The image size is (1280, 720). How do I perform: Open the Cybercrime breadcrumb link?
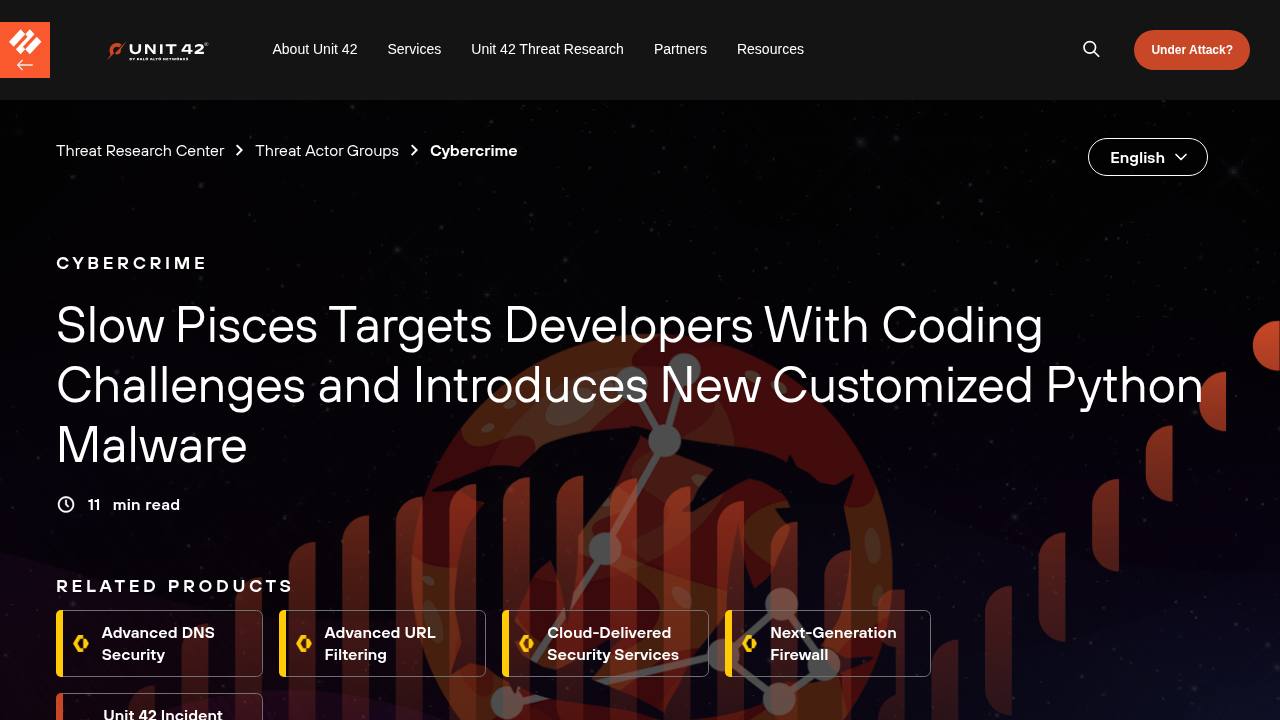tap(474, 151)
